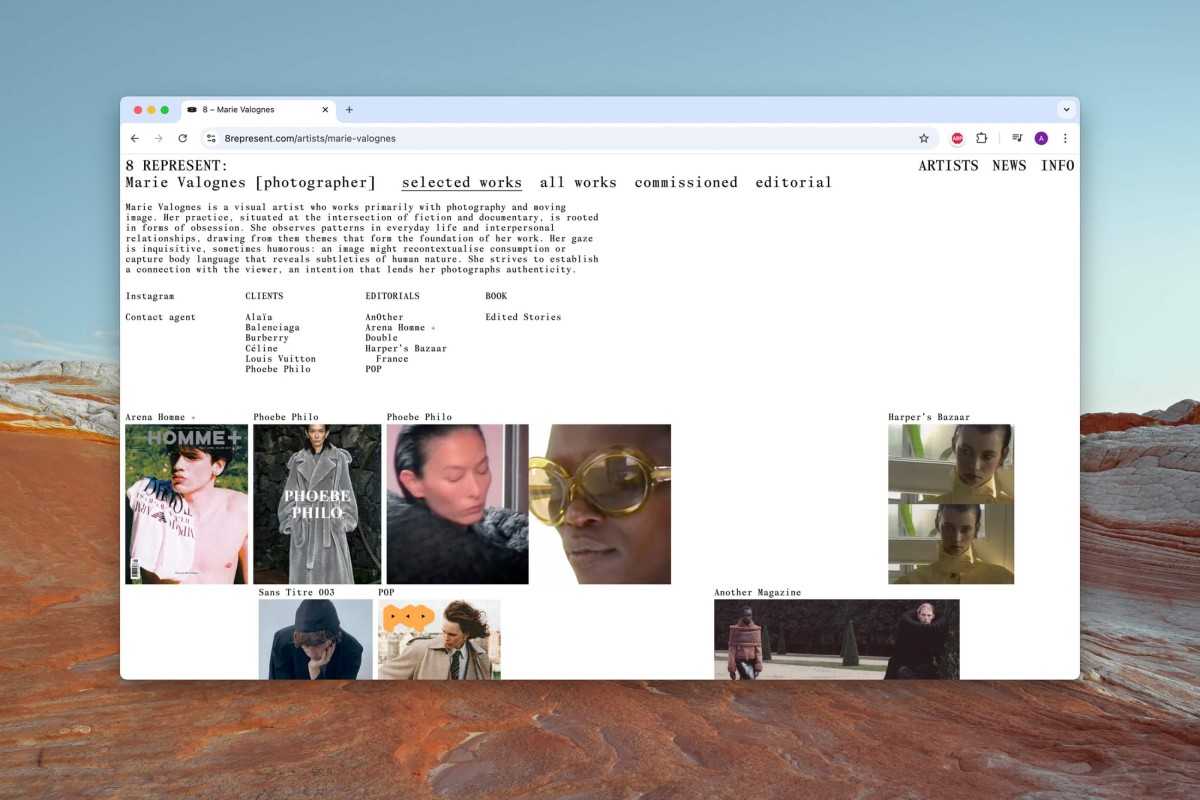Go to the ARTISTS page
This screenshot has width=1200, height=800.
[948, 166]
